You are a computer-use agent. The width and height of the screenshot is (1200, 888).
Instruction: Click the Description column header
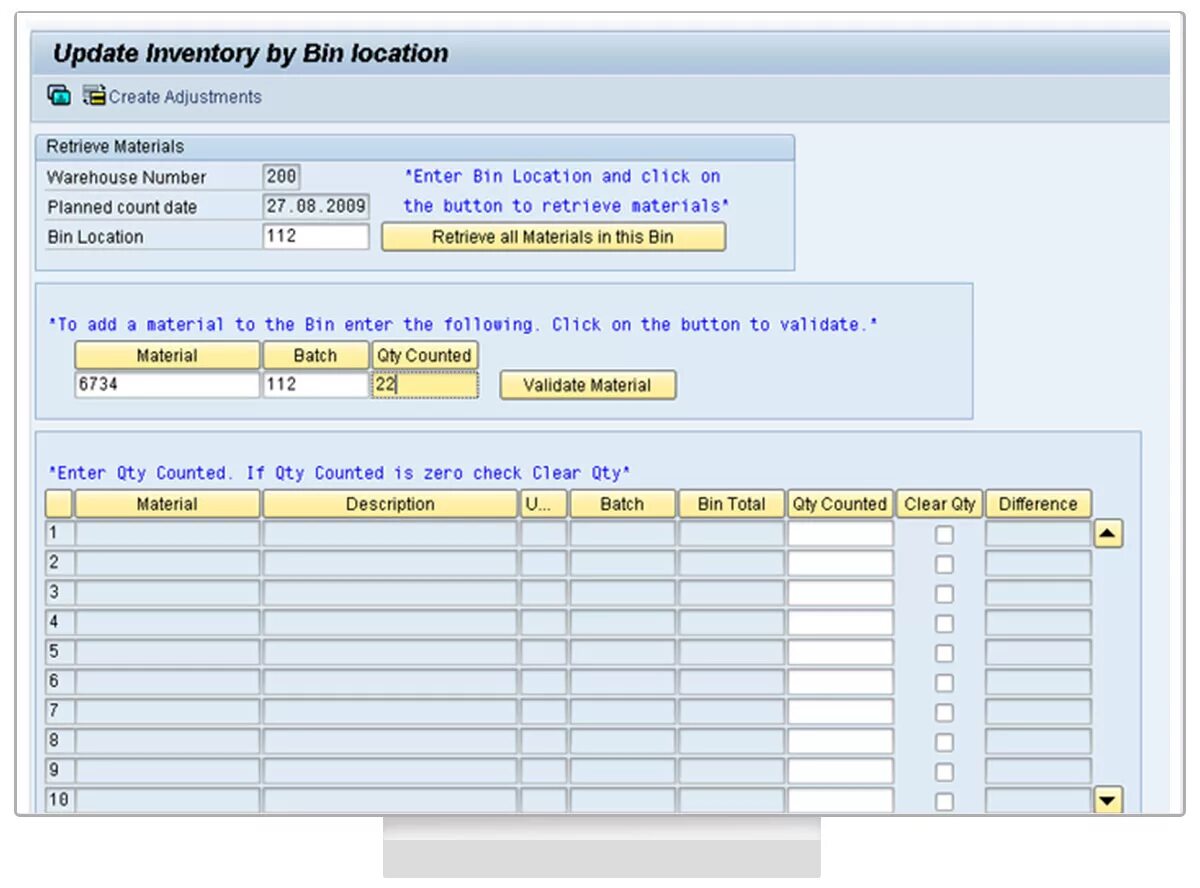[x=390, y=504]
